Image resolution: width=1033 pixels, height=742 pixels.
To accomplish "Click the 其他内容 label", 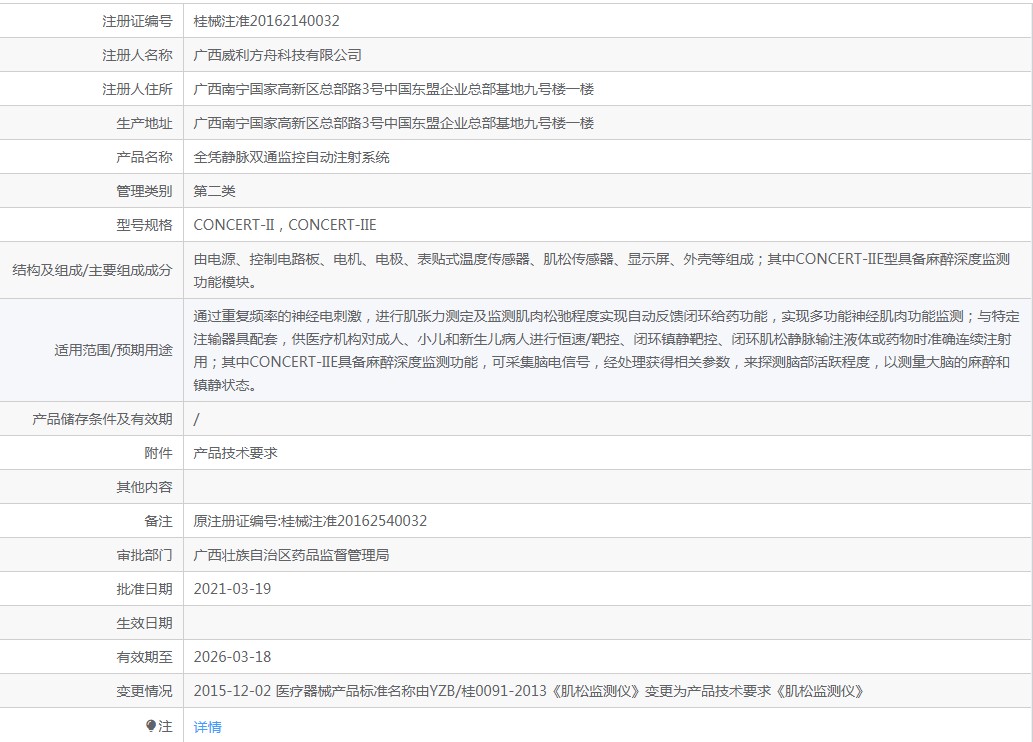I will click(144, 487).
